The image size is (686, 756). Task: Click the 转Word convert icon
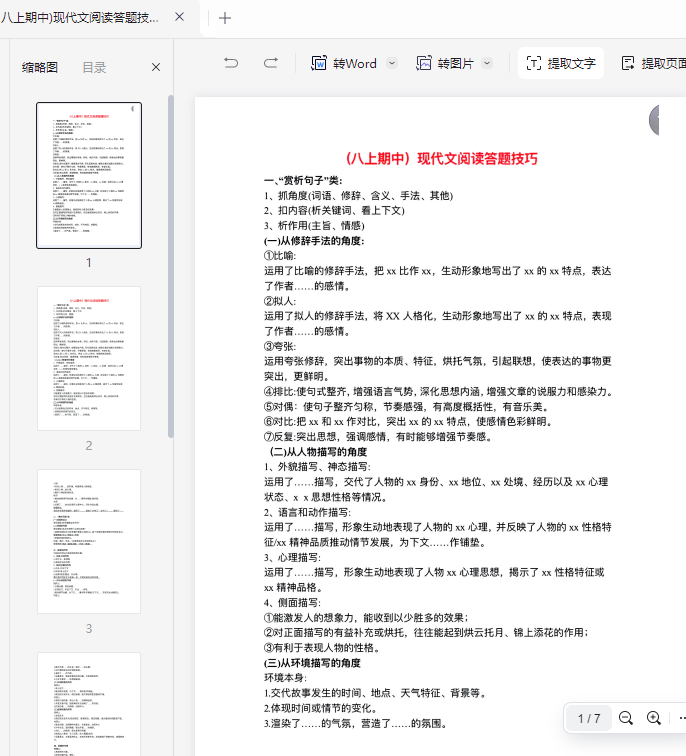320,63
